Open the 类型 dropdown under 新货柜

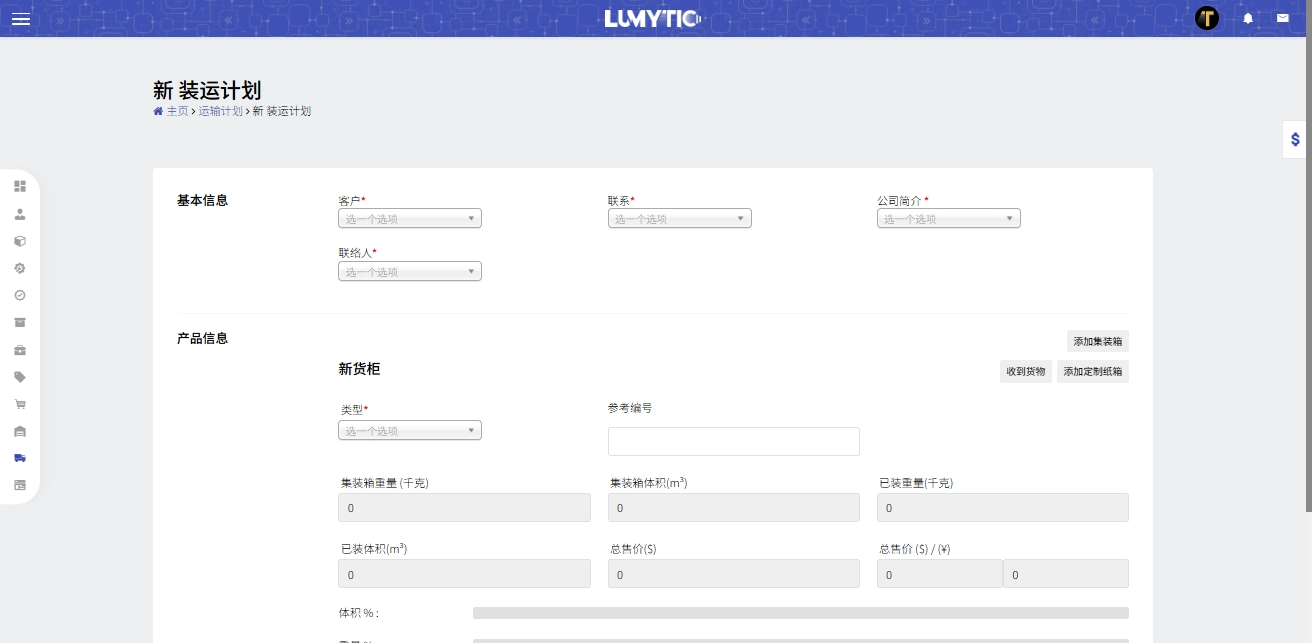tap(409, 429)
